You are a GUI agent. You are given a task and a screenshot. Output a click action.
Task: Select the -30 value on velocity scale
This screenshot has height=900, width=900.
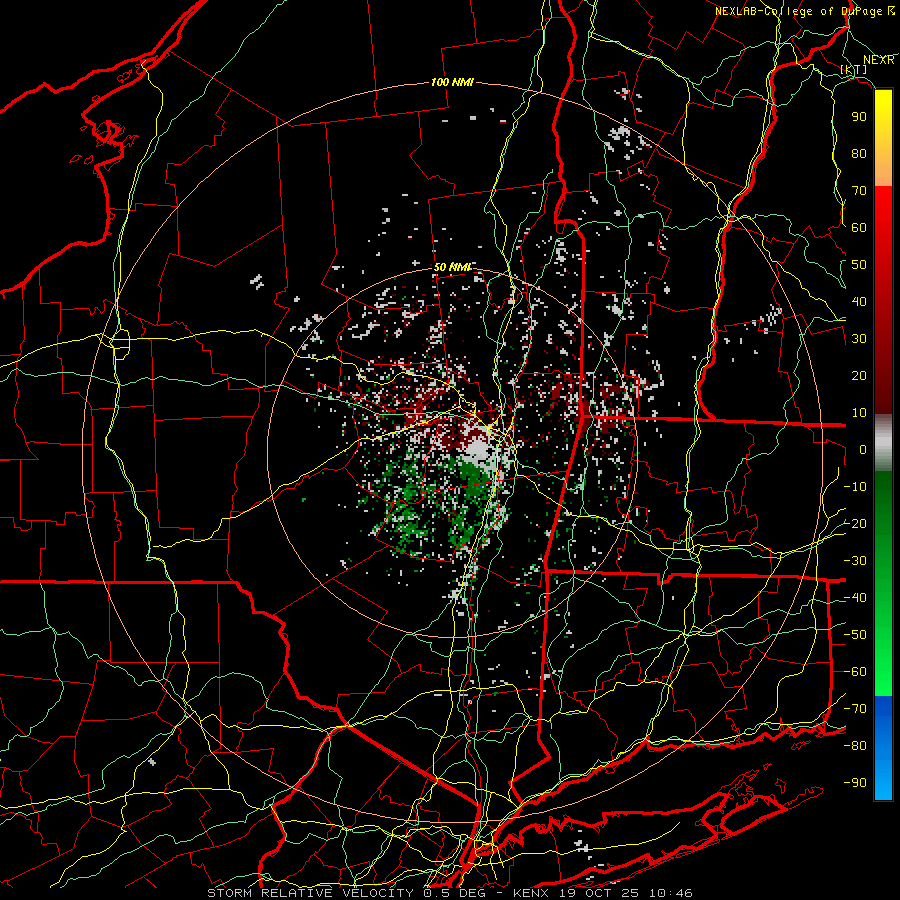click(855, 561)
